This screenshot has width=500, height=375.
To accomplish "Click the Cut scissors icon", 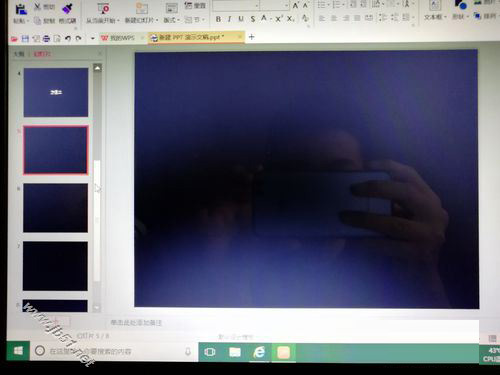I will coord(37,6).
